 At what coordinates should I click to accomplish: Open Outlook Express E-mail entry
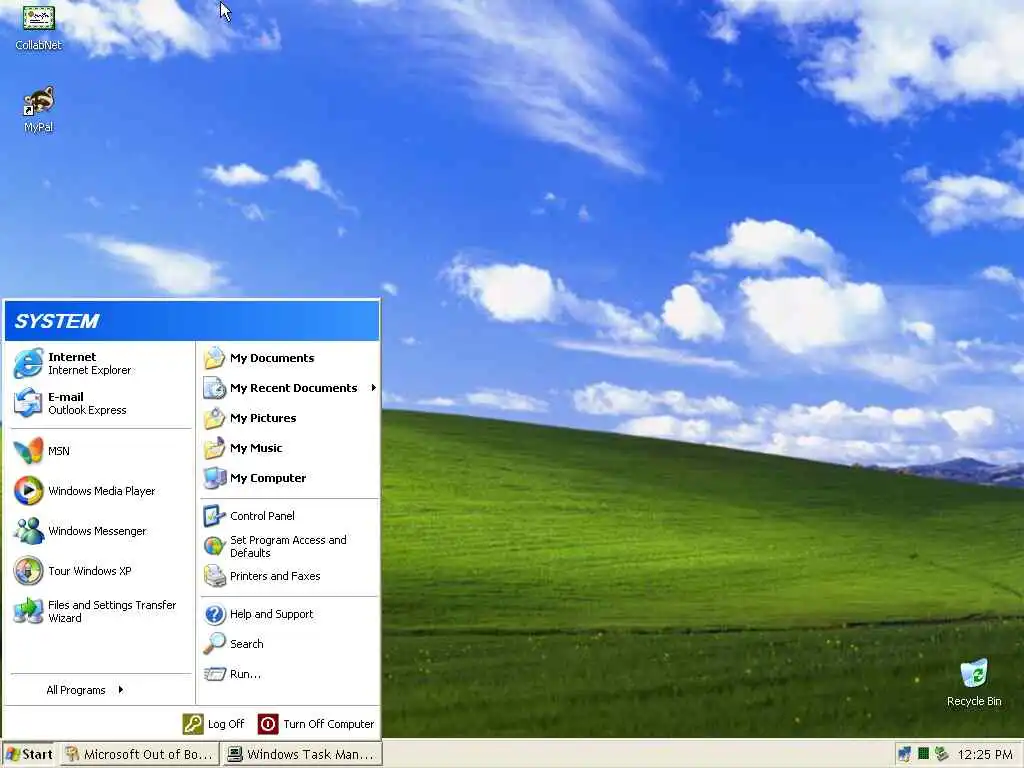tap(101, 404)
